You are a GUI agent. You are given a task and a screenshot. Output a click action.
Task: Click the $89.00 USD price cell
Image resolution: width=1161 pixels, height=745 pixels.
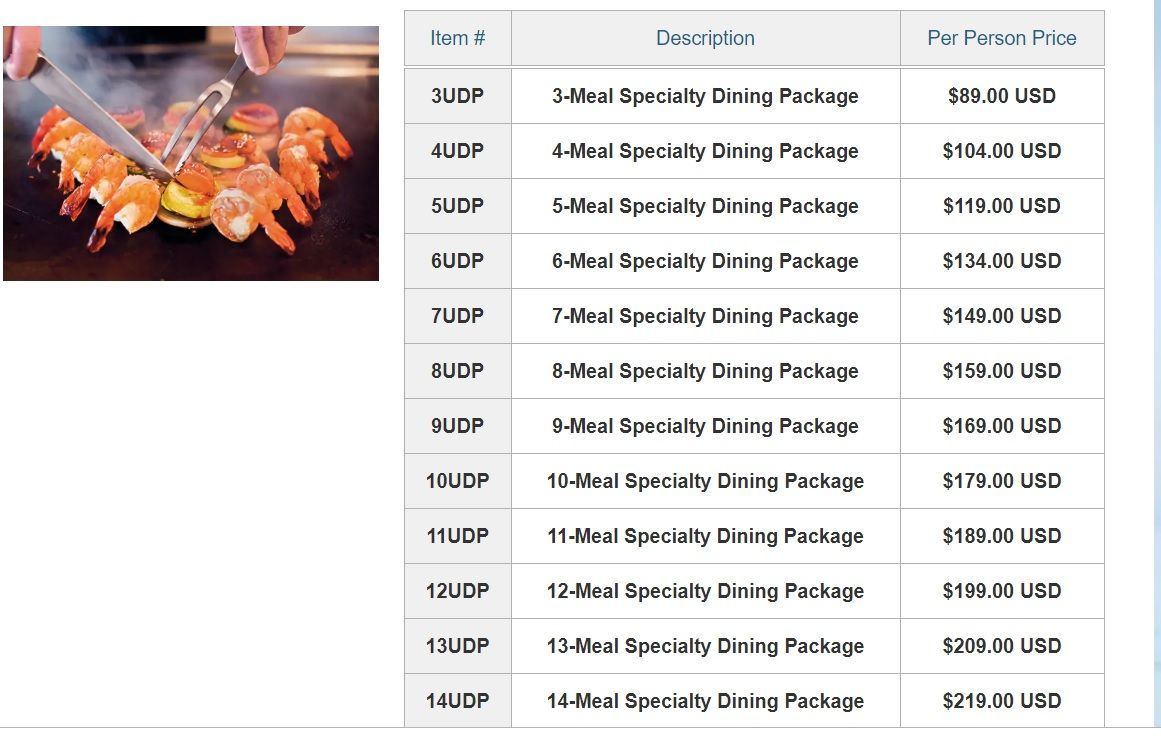coord(1002,96)
